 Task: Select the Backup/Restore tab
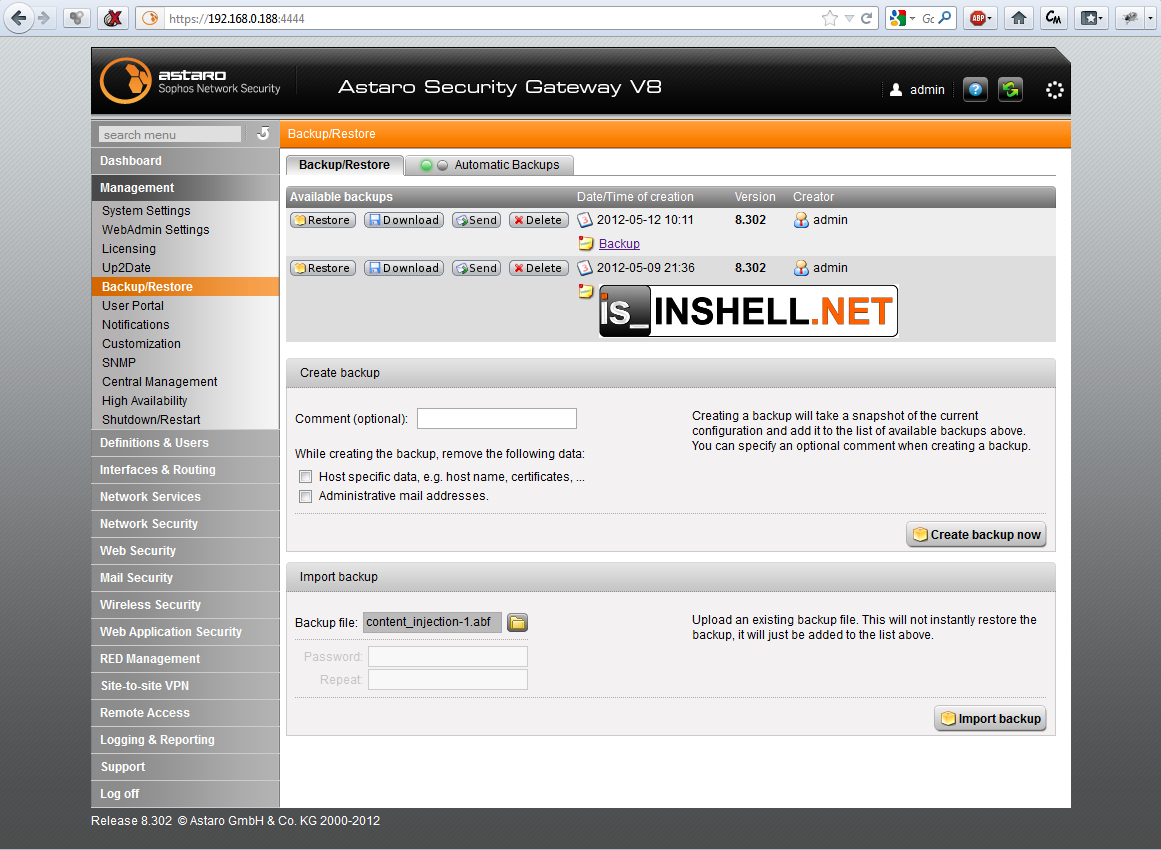click(x=344, y=165)
